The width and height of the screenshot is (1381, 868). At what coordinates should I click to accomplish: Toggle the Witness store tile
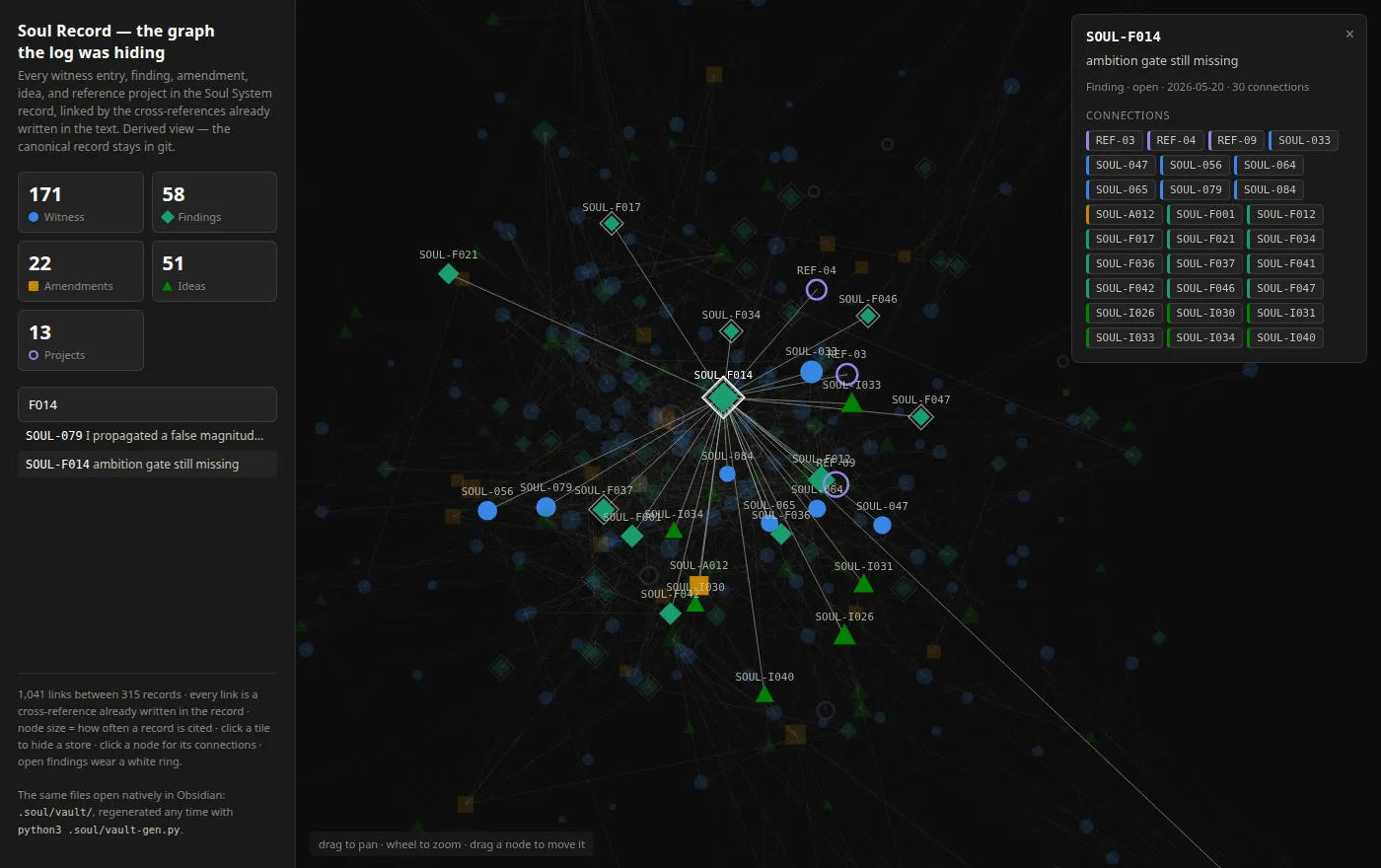tap(81, 202)
